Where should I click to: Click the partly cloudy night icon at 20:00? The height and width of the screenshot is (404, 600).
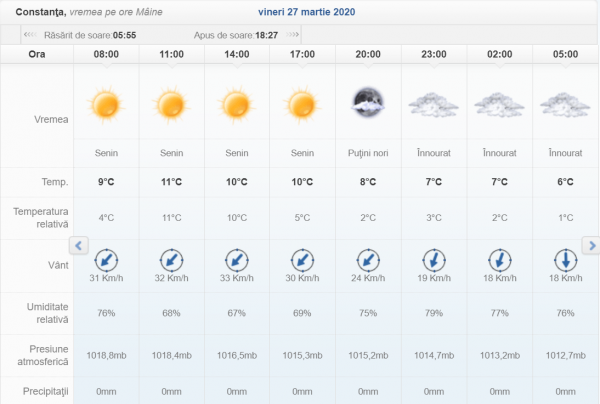pos(367,101)
